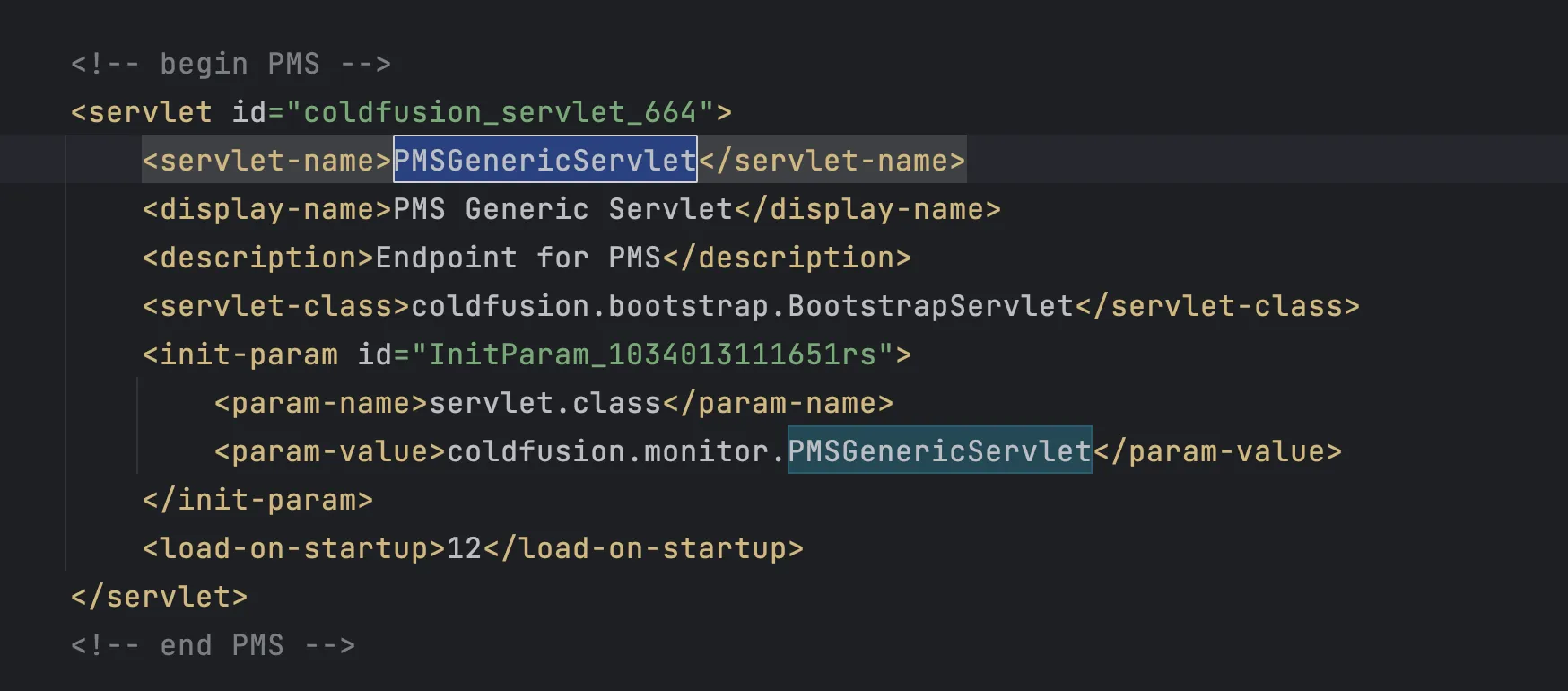Image resolution: width=1568 pixels, height=691 pixels.
Task: Click the opening init-param tag name
Action: point(248,354)
